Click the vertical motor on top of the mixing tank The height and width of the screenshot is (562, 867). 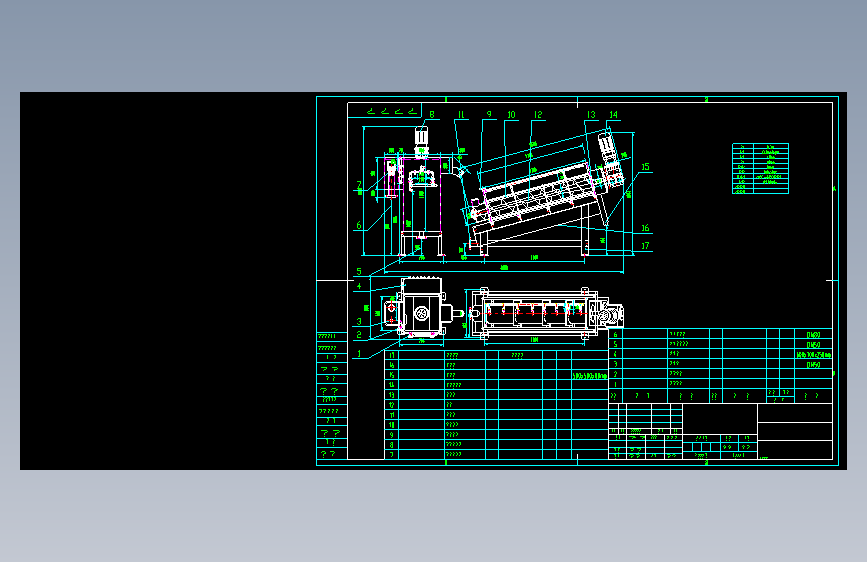tap(421, 141)
